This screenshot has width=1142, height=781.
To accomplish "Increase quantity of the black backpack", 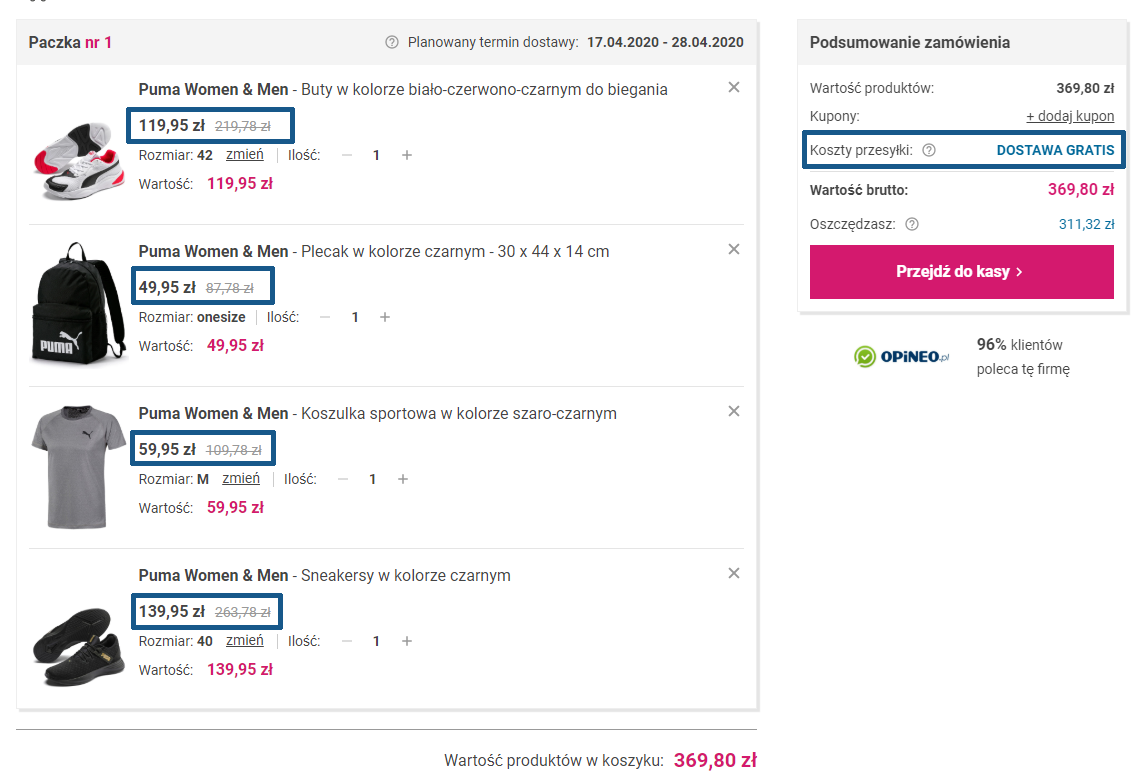I will tap(385, 317).
